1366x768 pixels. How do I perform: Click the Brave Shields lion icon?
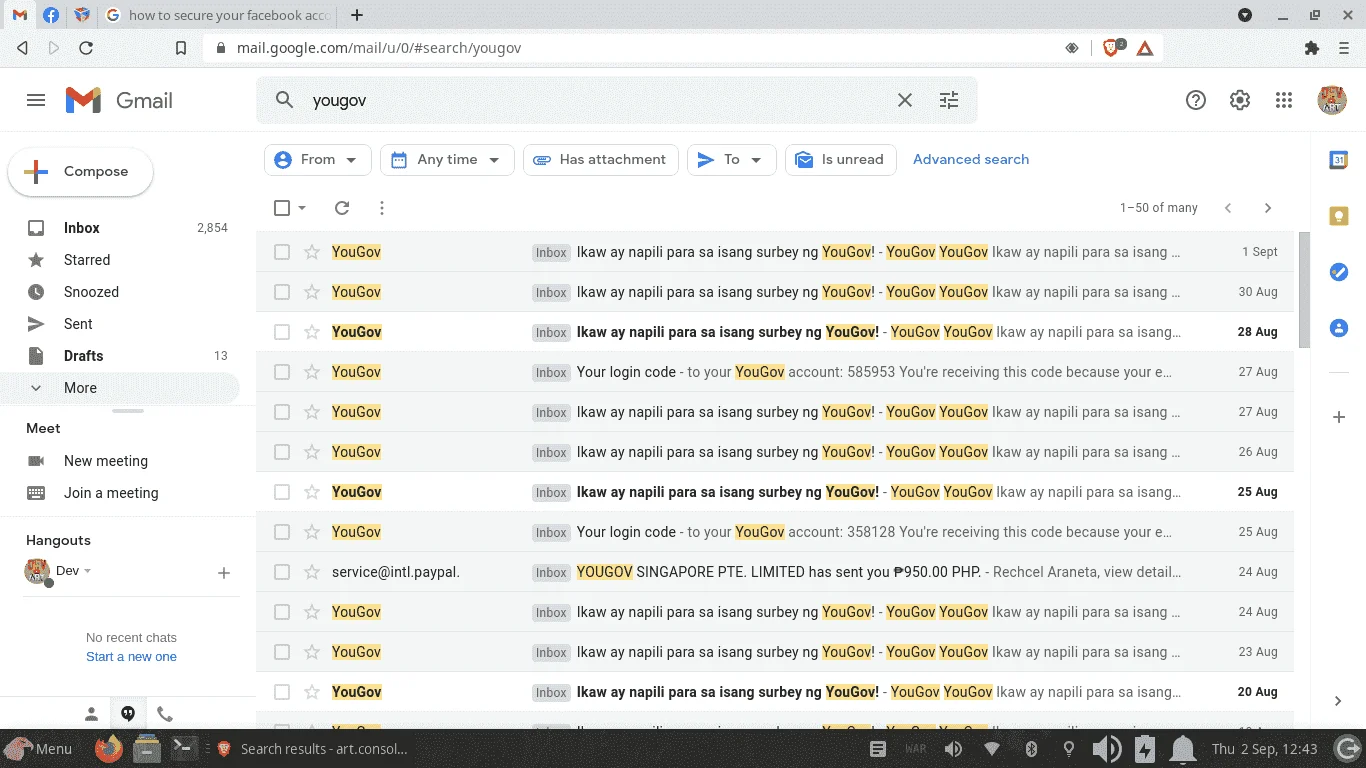pos(1113,47)
